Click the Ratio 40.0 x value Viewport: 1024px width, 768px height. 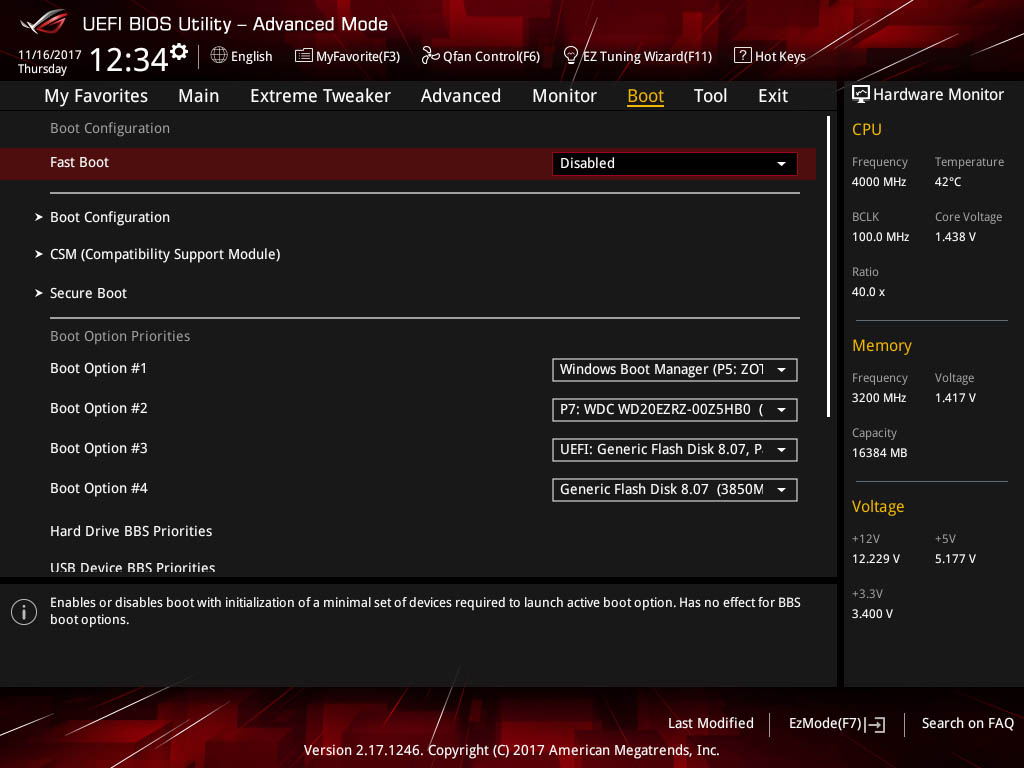click(868, 292)
